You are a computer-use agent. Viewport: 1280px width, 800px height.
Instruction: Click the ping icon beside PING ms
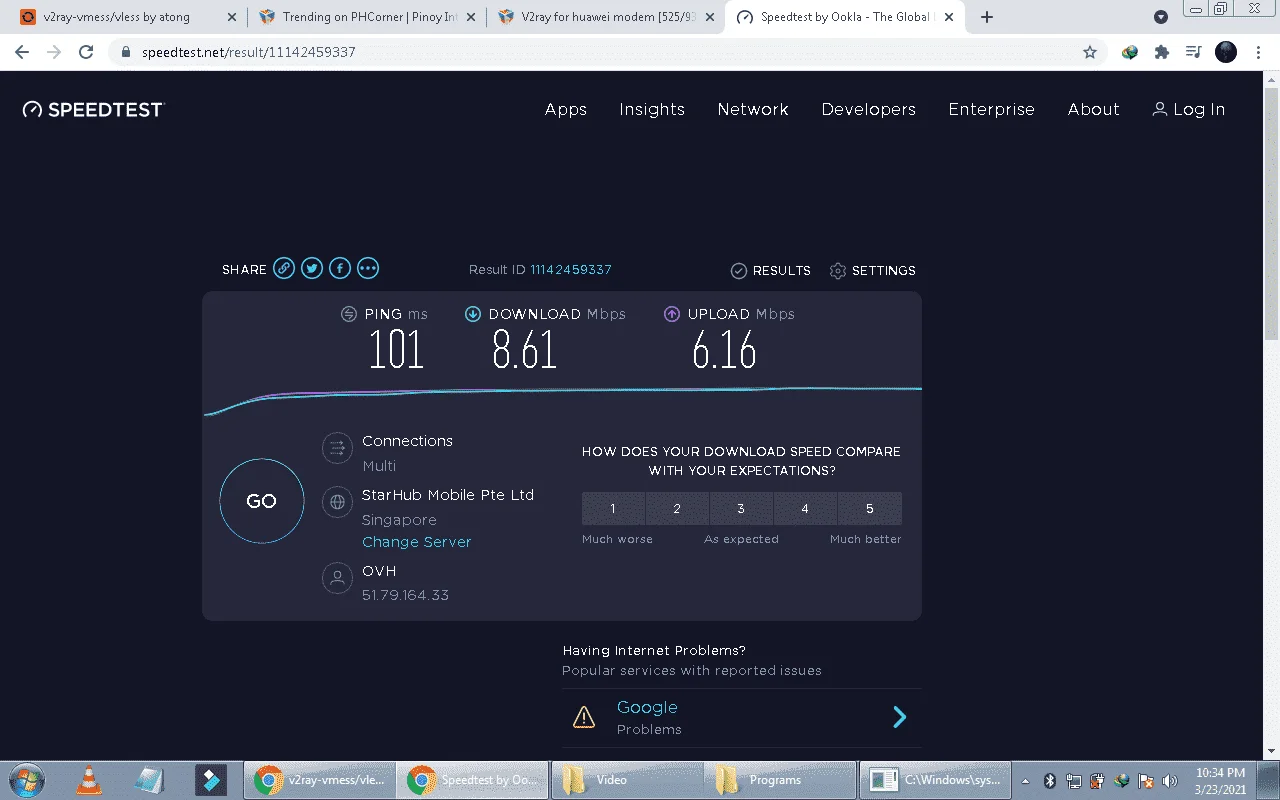348,314
